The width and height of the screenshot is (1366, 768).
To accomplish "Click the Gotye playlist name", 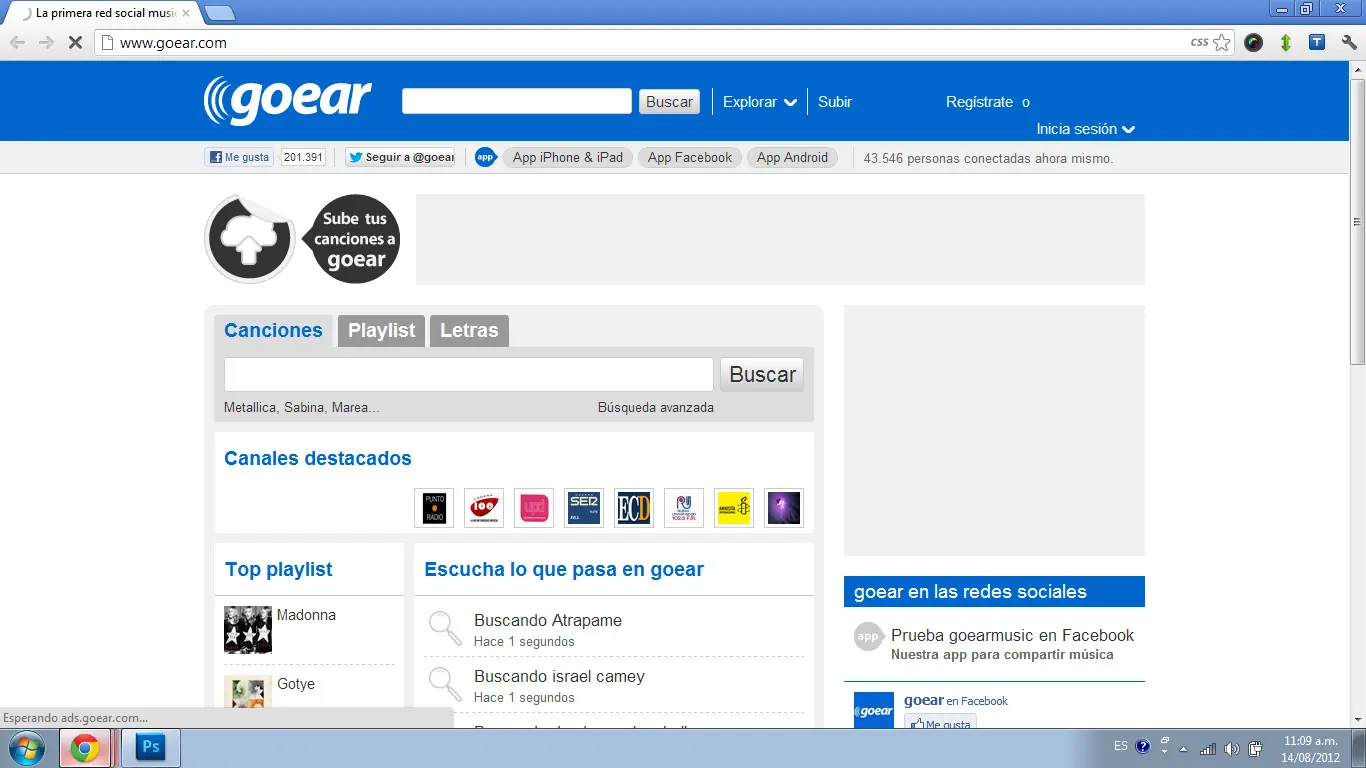I will 296,684.
